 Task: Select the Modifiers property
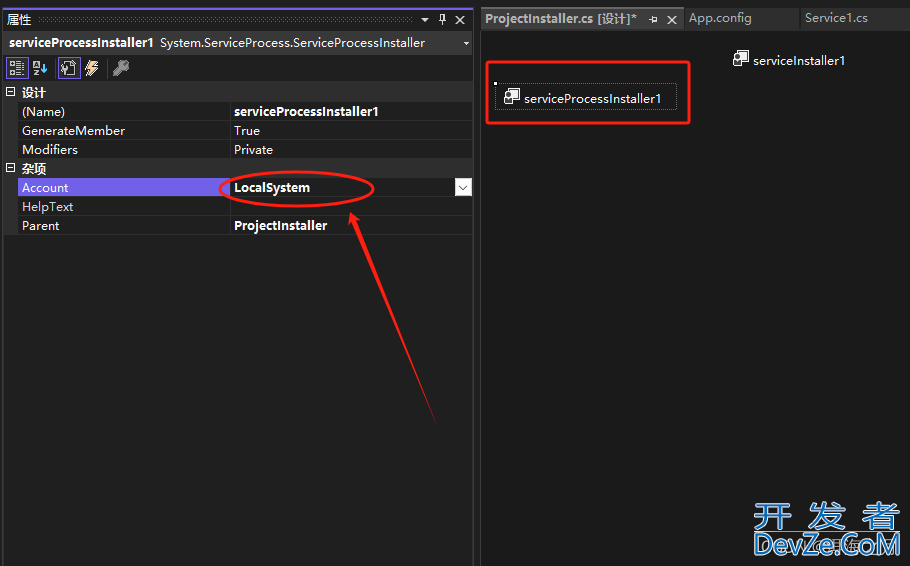click(x=124, y=150)
